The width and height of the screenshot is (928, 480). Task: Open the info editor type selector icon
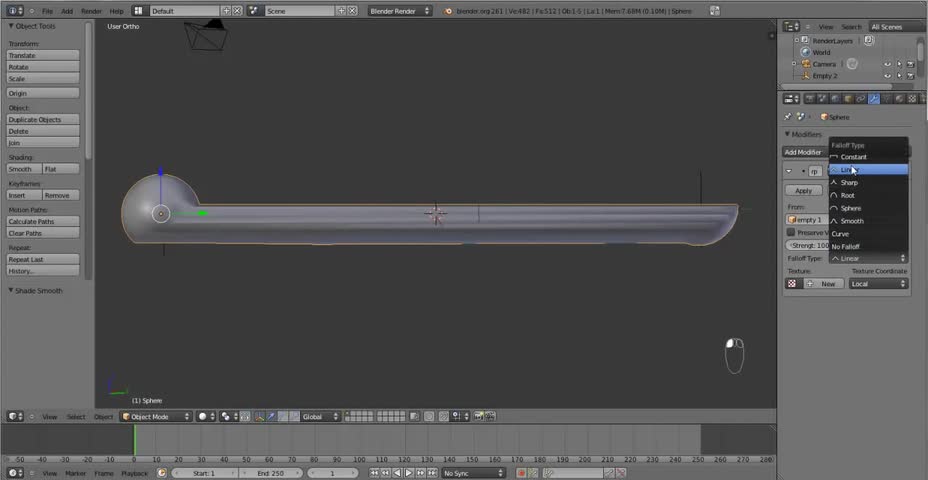coord(15,11)
